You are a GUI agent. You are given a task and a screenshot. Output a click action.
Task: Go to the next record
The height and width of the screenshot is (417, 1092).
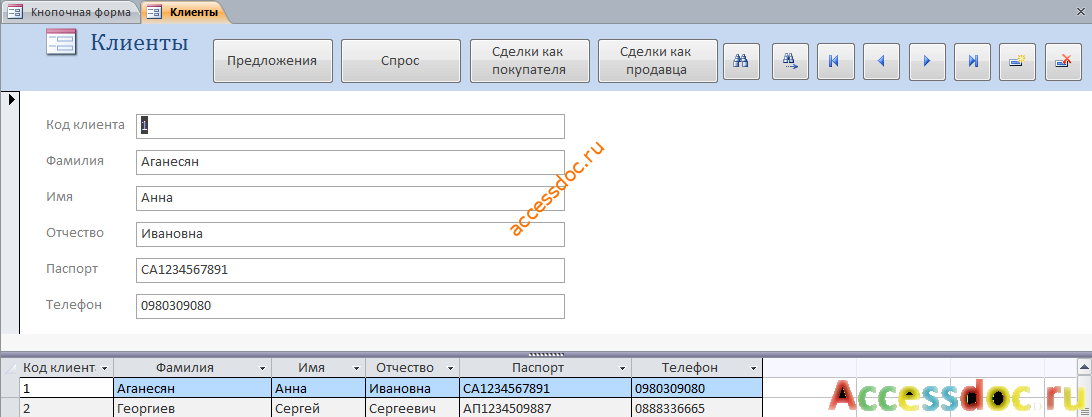(927, 61)
